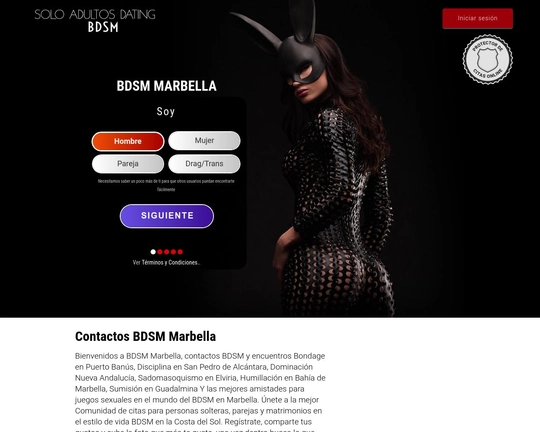Choose the Pareja option

tap(128, 164)
